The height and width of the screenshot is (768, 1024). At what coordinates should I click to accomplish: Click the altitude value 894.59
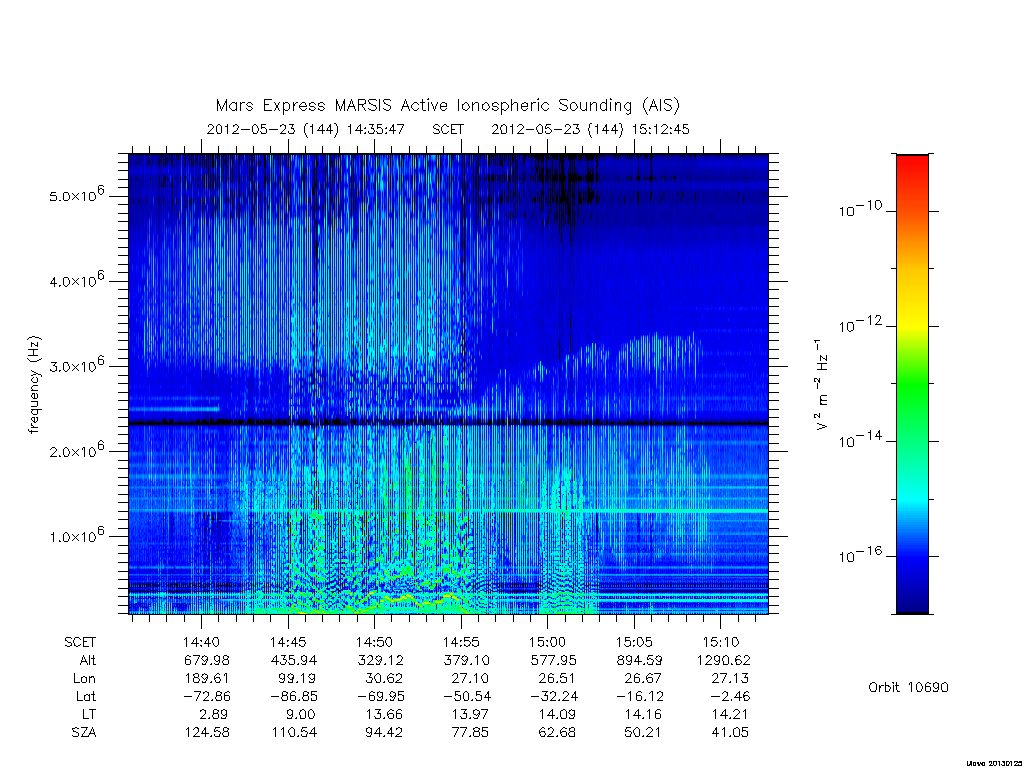(639, 660)
